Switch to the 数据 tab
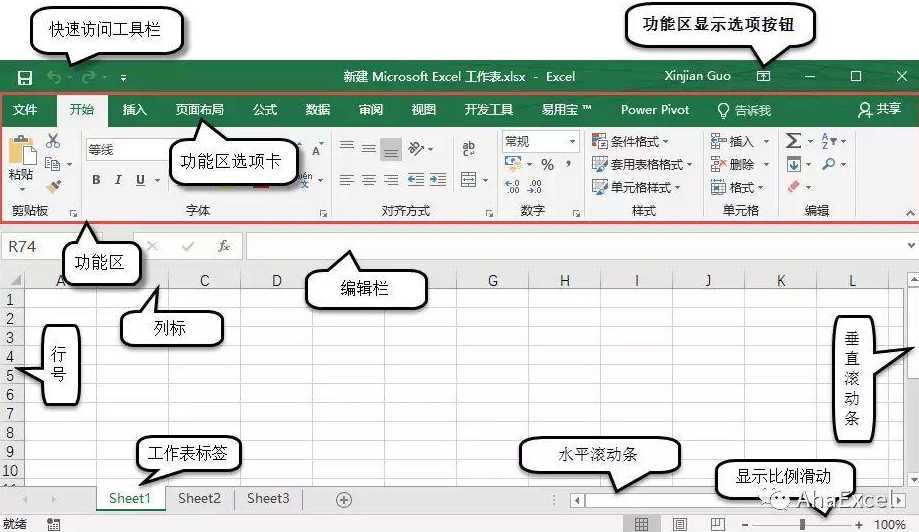Image resolution: width=919 pixels, height=532 pixels. [x=318, y=110]
